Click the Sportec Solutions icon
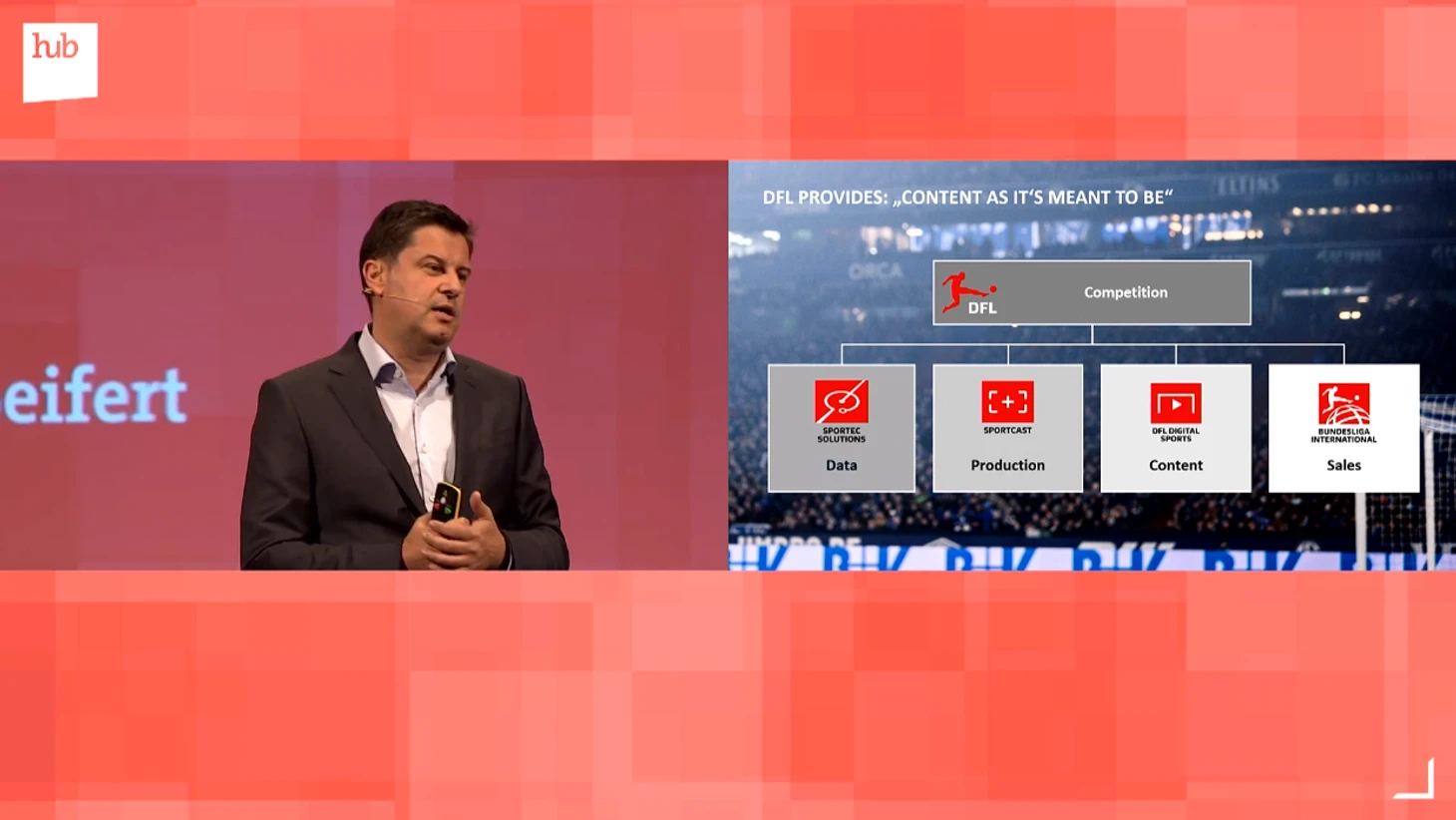 coord(841,401)
